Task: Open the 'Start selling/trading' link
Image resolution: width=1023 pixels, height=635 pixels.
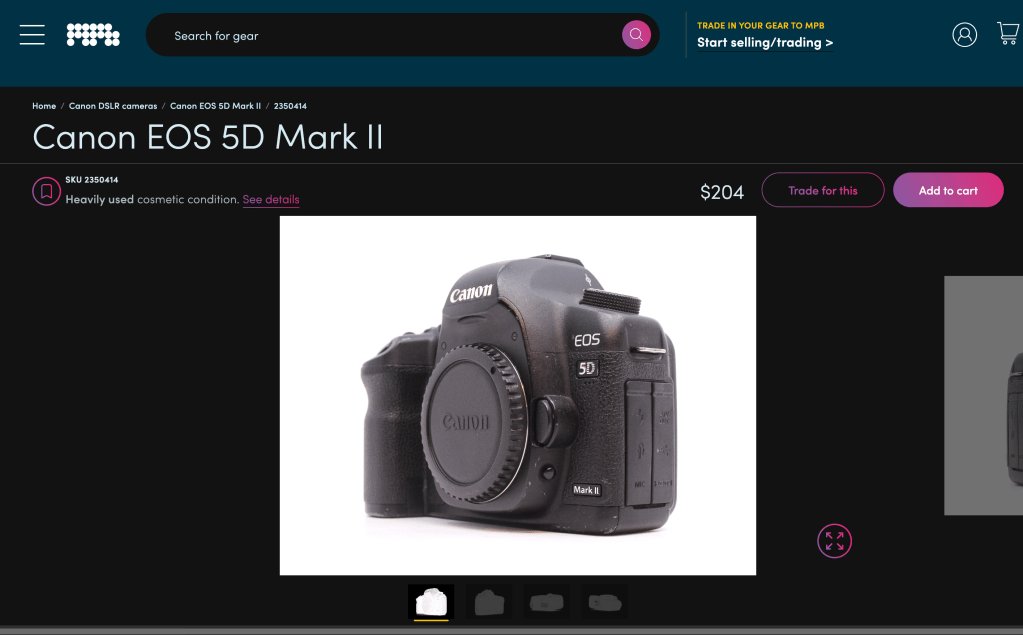Action: [765, 42]
